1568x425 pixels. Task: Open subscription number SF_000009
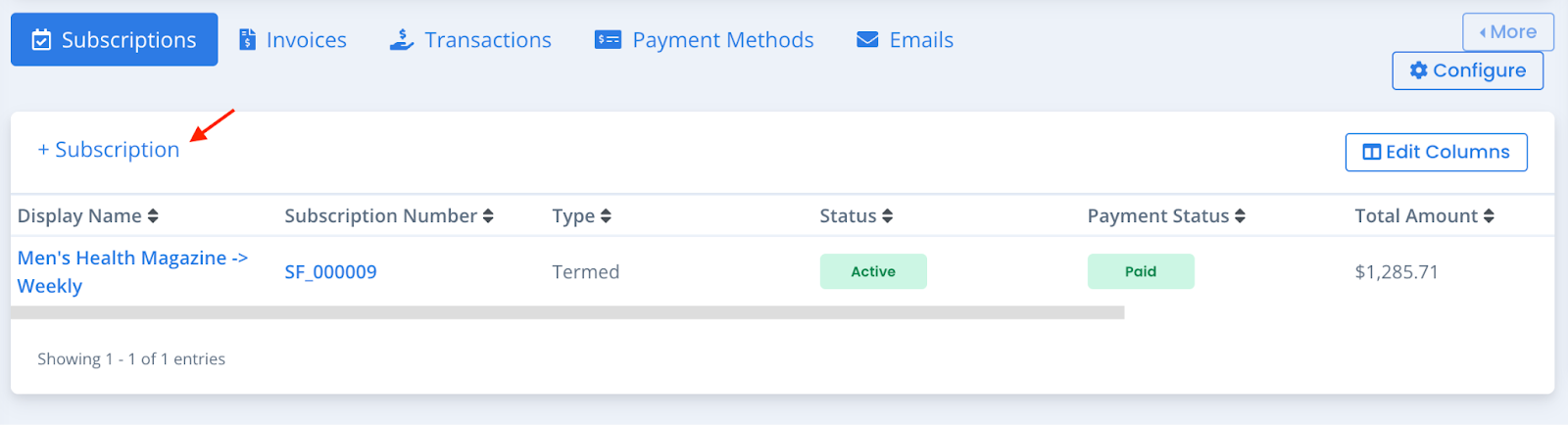point(330,272)
